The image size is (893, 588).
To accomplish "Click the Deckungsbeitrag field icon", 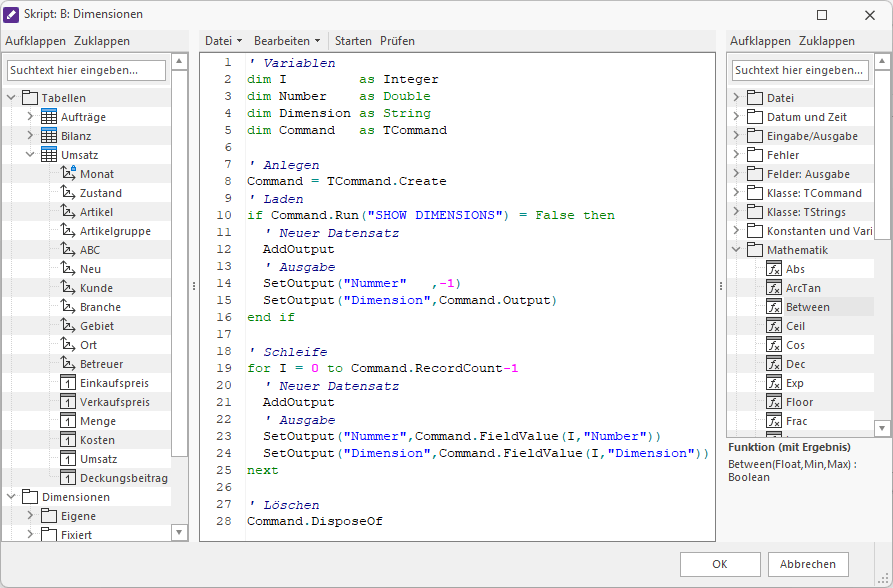I will pos(68,478).
